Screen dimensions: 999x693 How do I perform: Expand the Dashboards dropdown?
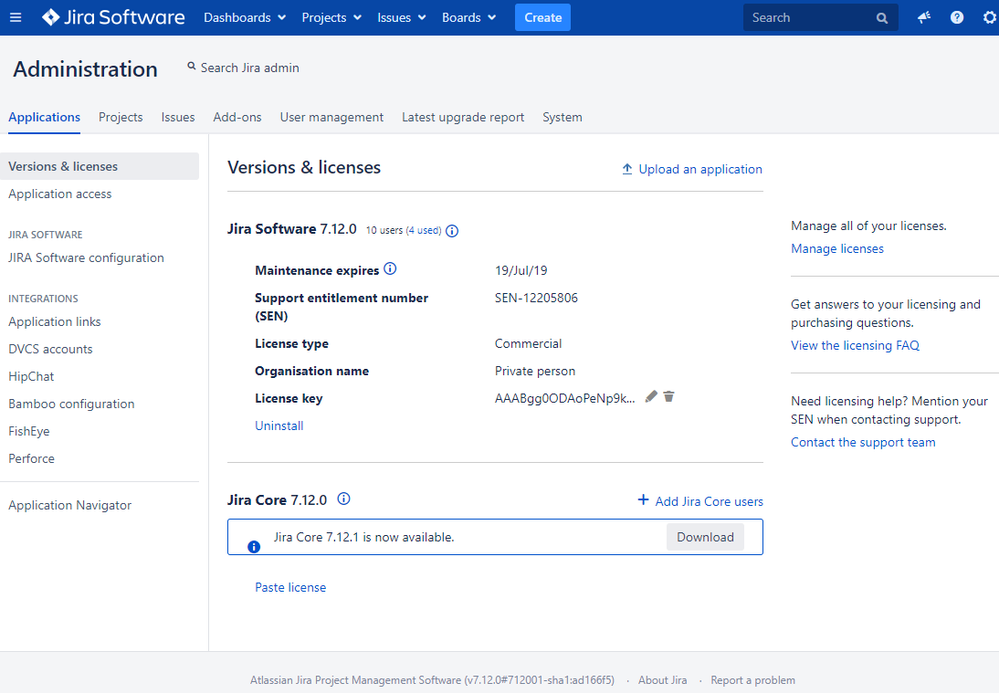tap(245, 18)
